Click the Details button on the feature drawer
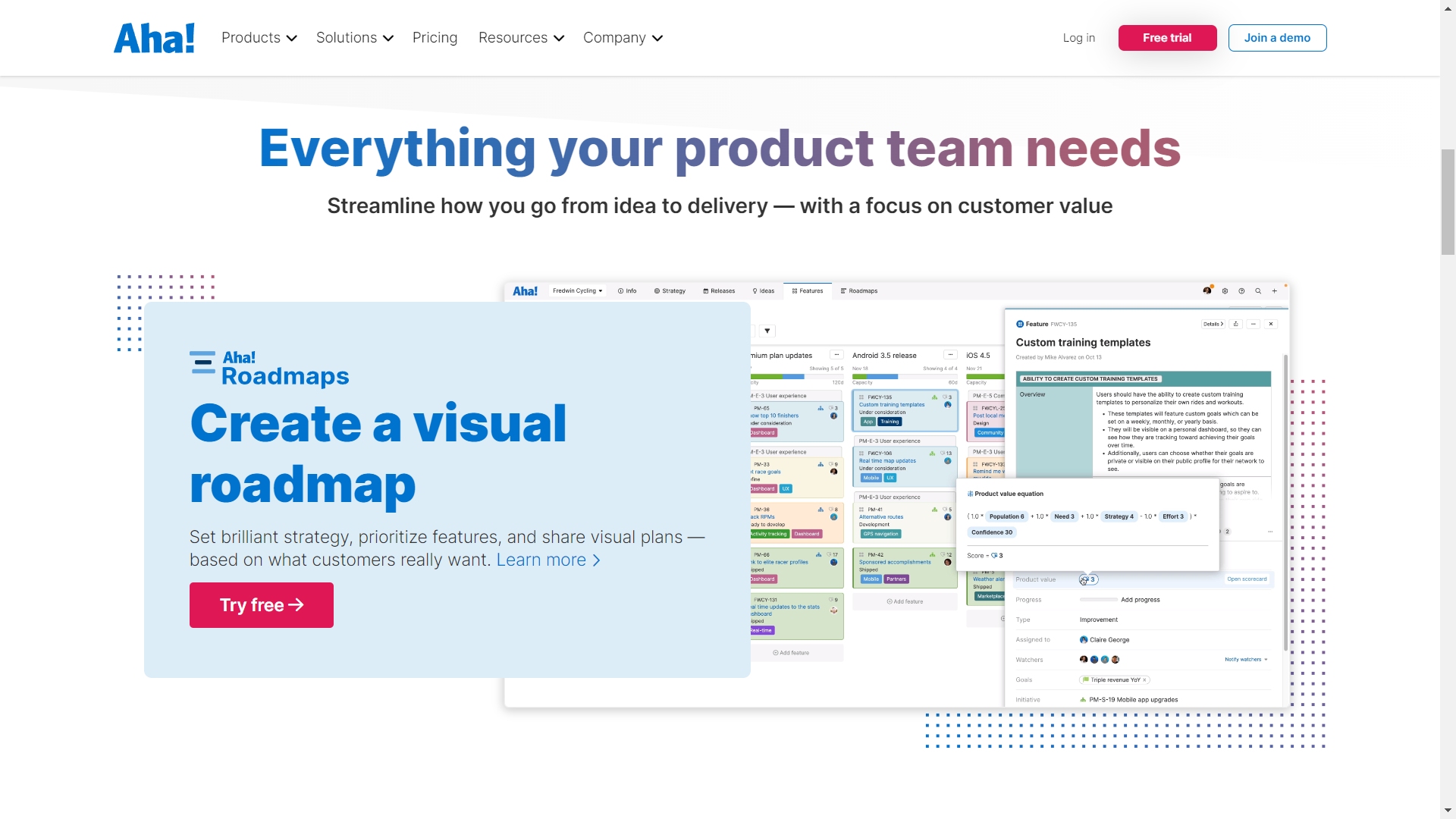This screenshot has height=819, width=1456. pos(1213,324)
